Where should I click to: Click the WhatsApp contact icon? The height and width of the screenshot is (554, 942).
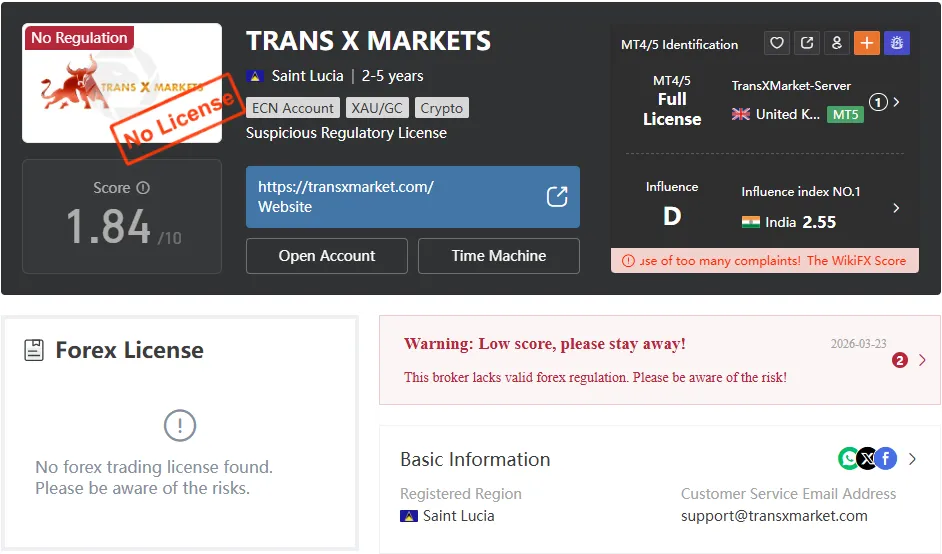pos(848,458)
